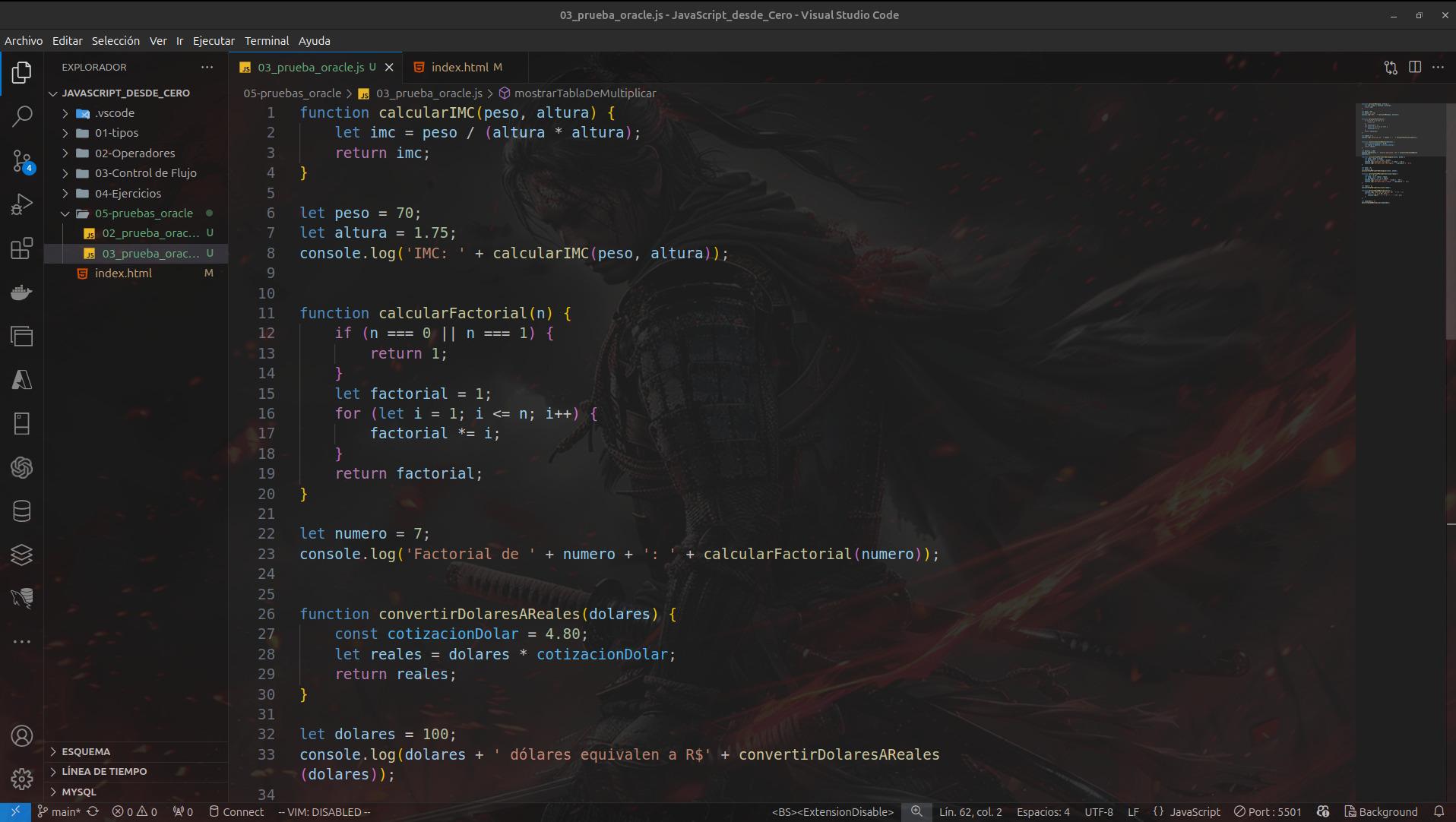1456x822 pixels.
Task: Open the ChatGPT swirl icon view
Action: click(x=22, y=467)
